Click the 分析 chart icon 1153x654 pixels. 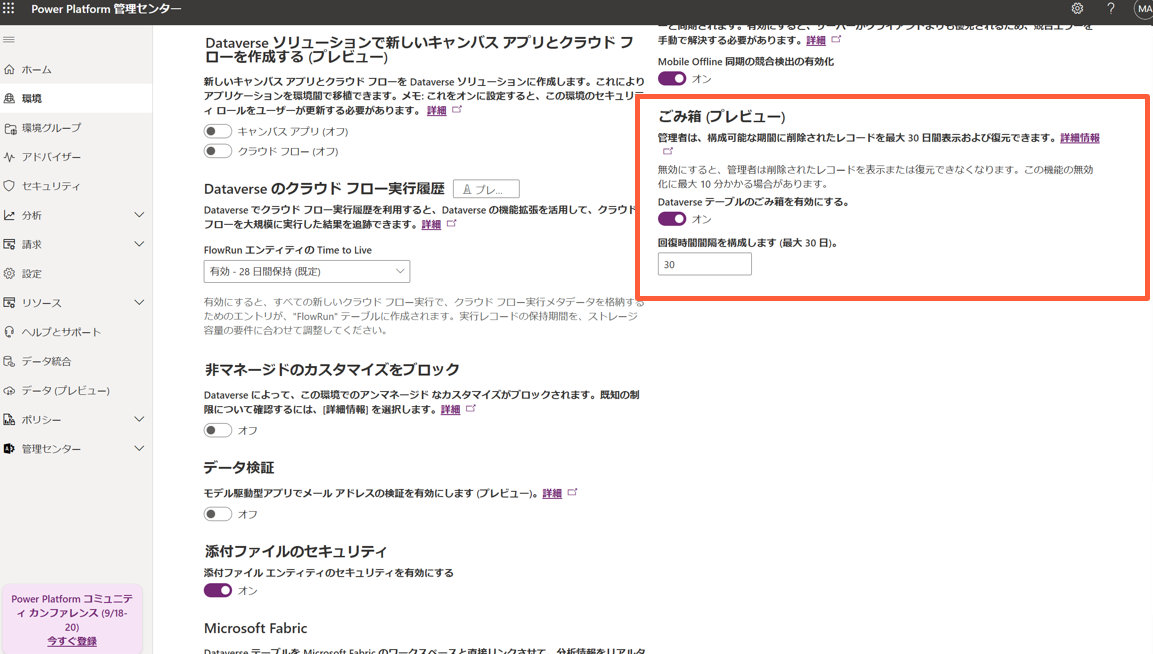click(x=10, y=216)
